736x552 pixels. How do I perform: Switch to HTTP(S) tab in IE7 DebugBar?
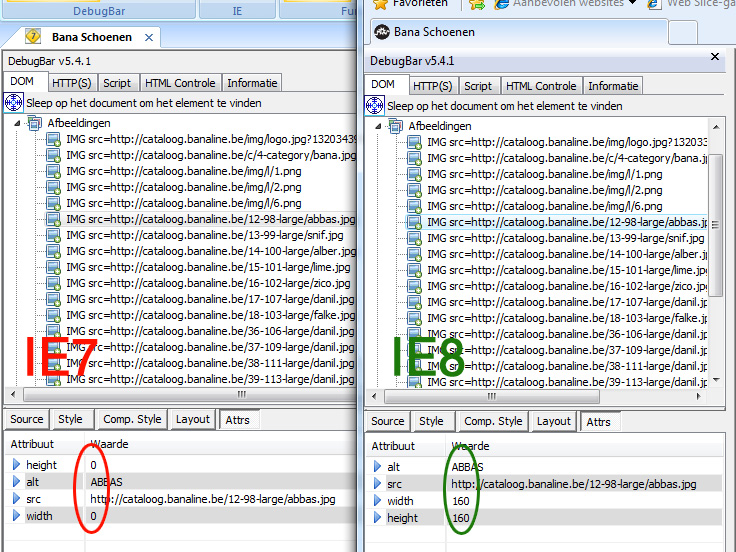[x=72, y=83]
